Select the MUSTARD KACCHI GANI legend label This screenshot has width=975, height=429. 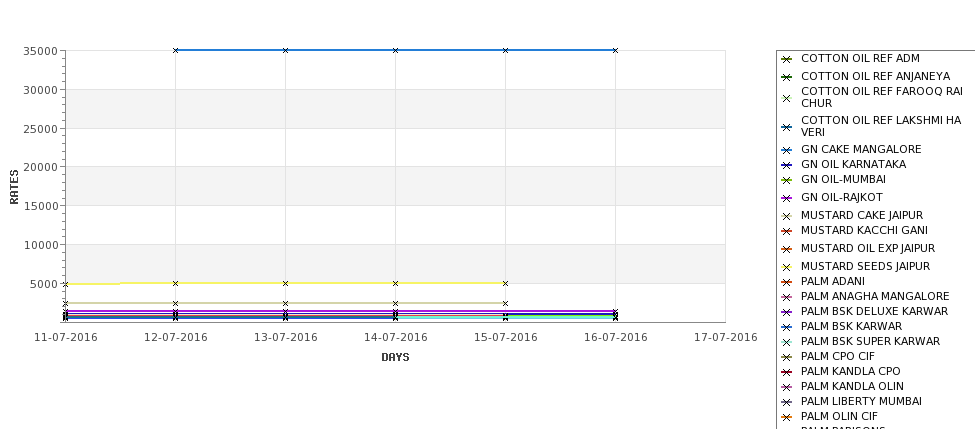click(x=864, y=230)
